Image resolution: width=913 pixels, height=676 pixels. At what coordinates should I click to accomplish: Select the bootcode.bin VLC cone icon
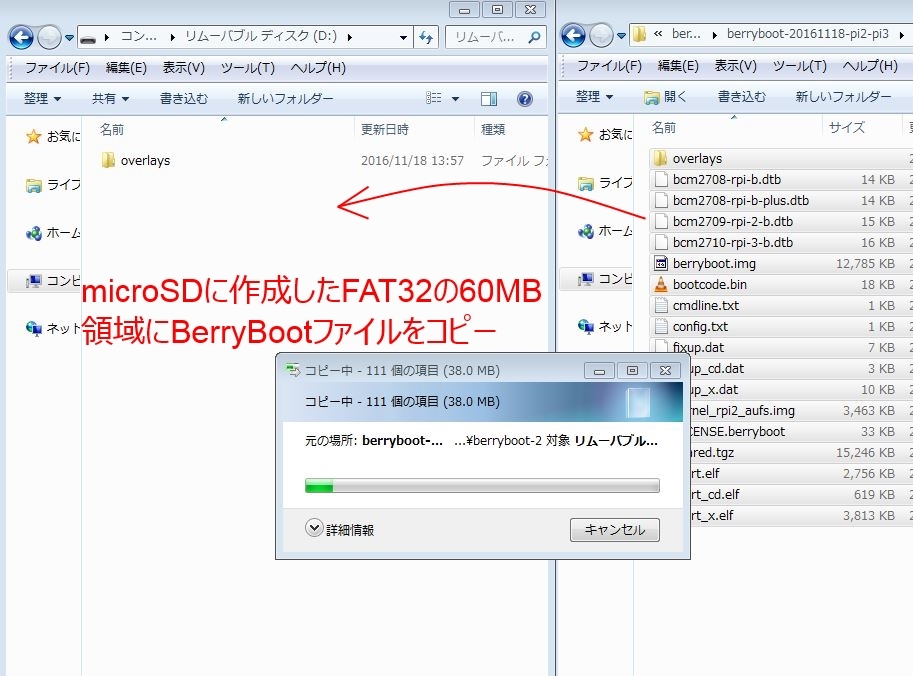[x=660, y=284]
